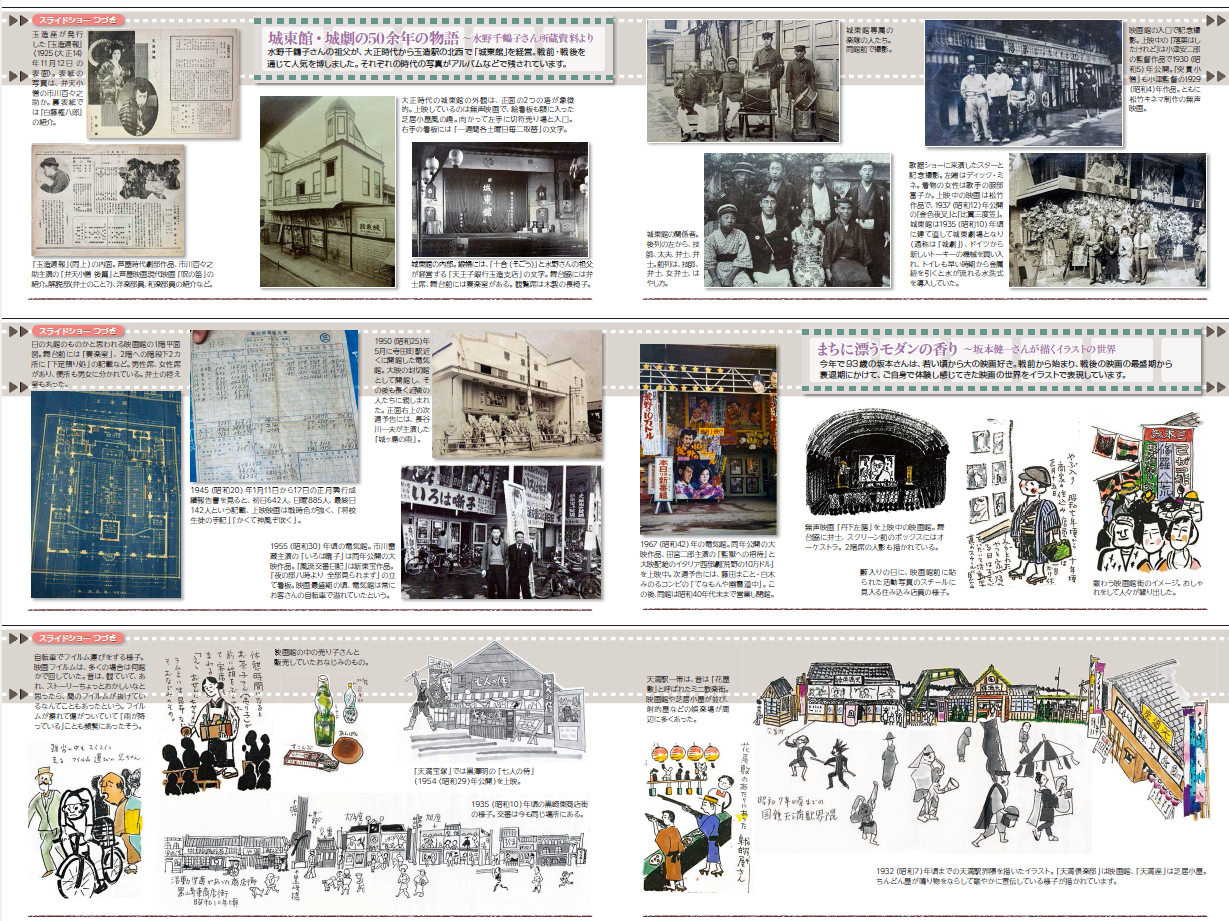Screen dimensions: 1229x921
Task: Open the いろは囃子 signboard photo
Action: [501, 532]
